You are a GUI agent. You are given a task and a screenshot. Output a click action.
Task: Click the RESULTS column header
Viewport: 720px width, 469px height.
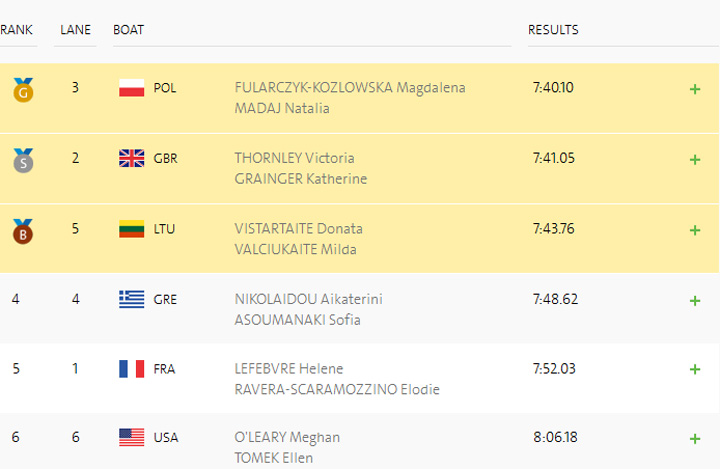[553, 30]
